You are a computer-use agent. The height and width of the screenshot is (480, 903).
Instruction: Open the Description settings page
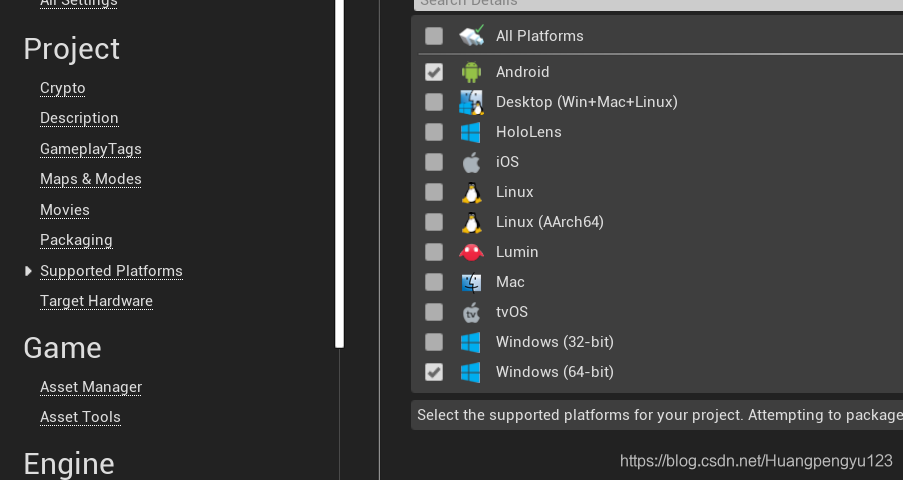79,118
